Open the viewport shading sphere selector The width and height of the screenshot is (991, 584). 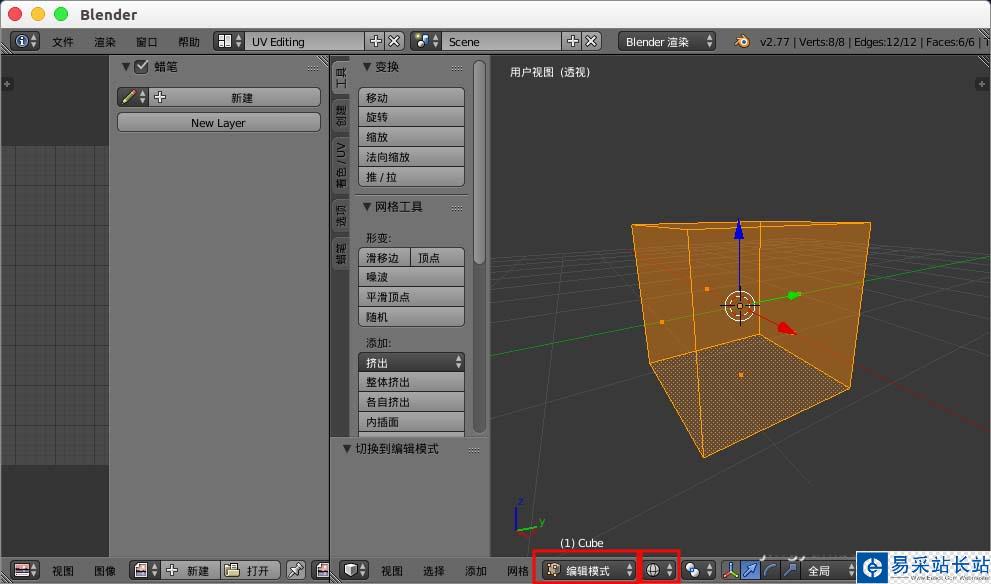pos(658,570)
